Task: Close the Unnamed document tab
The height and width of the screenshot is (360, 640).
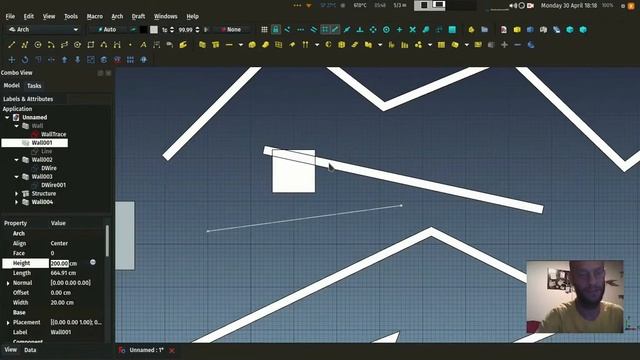Action: coord(172,350)
